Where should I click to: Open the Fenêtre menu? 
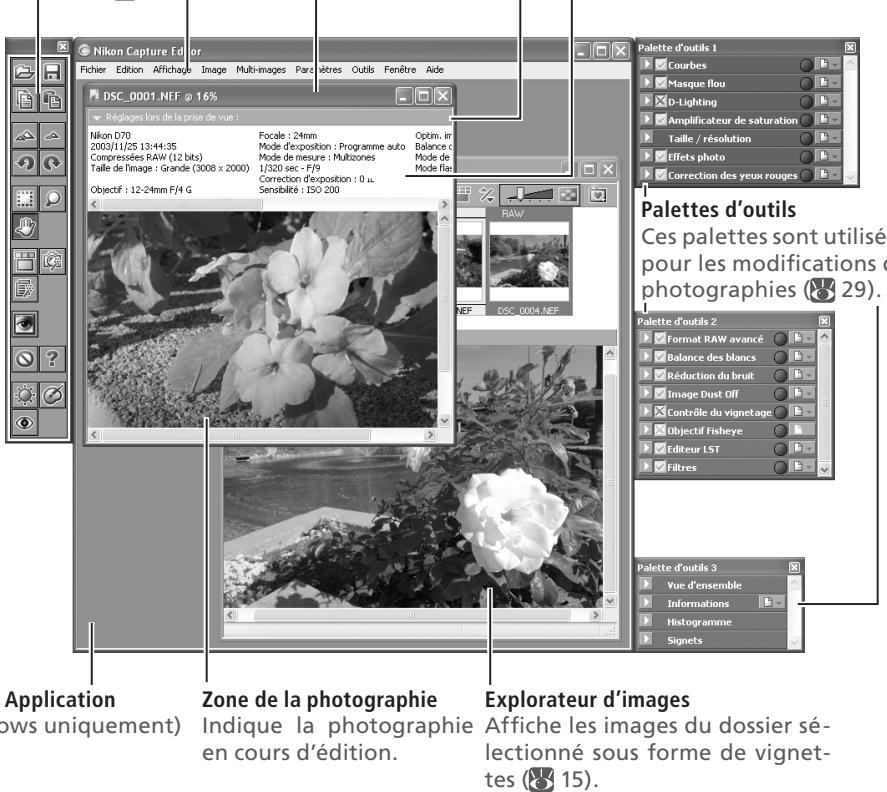click(400, 70)
